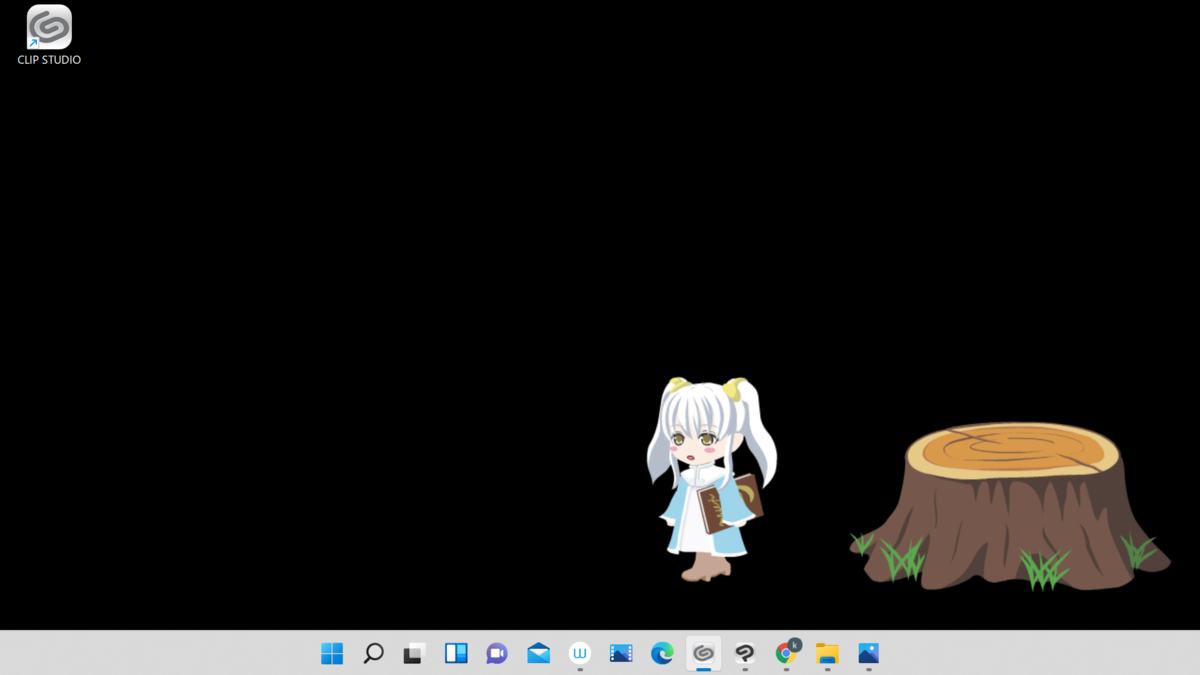Viewport: 1200px width, 675px height.
Task: Click the notification badge on the Chrome icon
Action: click(795, 644)
